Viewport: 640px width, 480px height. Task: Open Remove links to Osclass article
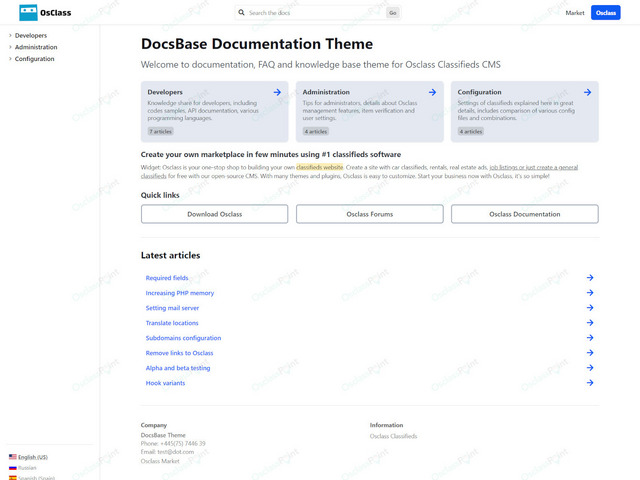179,353
